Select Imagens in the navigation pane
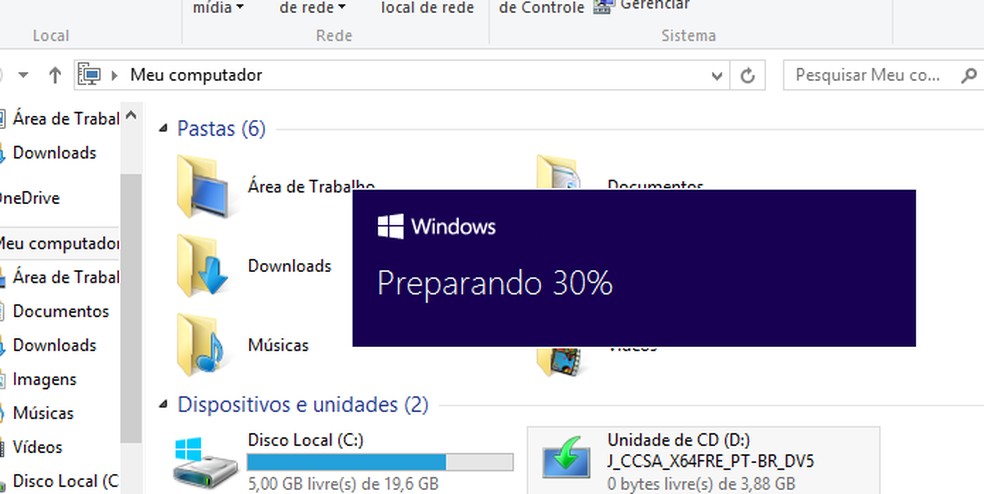 (x=44, y=379)
